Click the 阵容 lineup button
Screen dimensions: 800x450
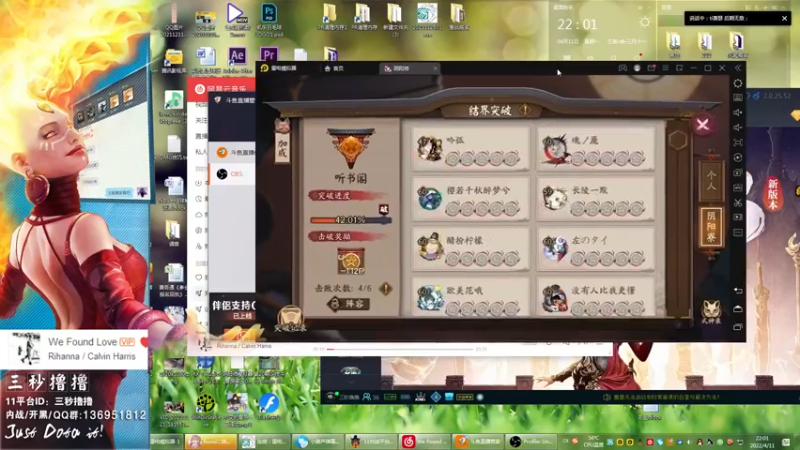point(349,304)
